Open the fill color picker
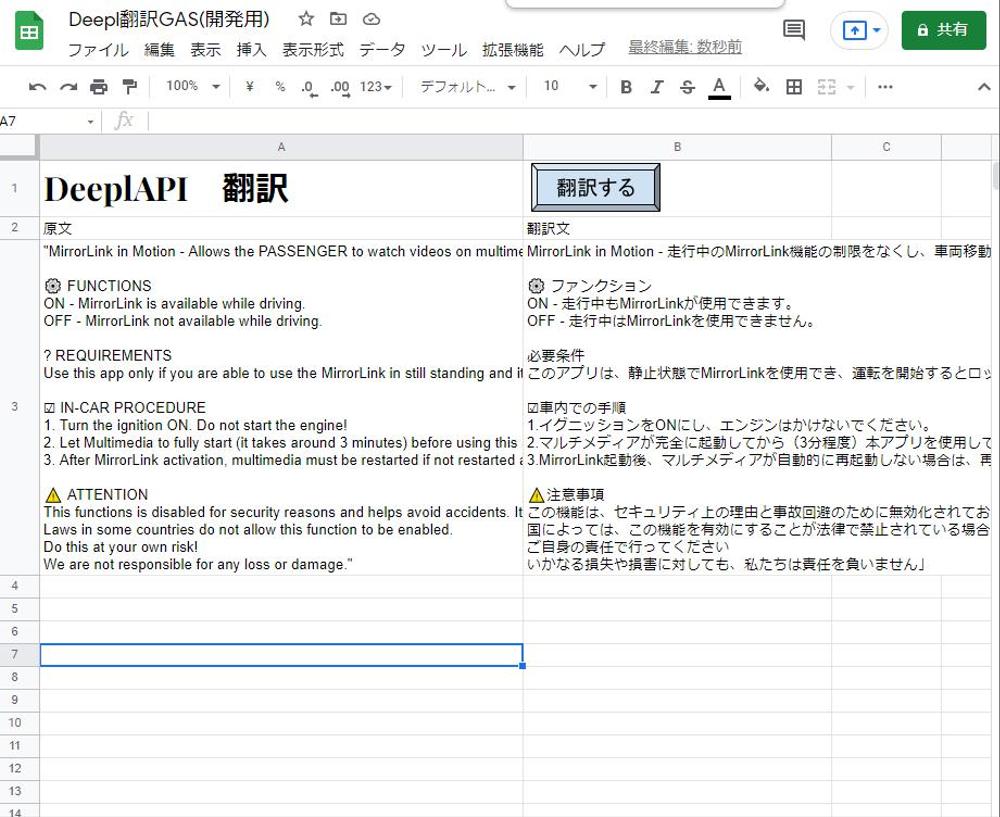Viewport: 1000px width, 817px height. pos(761,86)
